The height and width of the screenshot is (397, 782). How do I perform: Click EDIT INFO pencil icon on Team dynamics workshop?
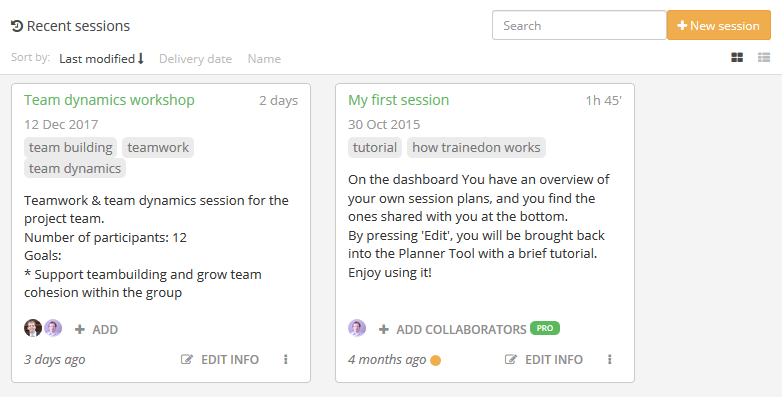(187, 359)
